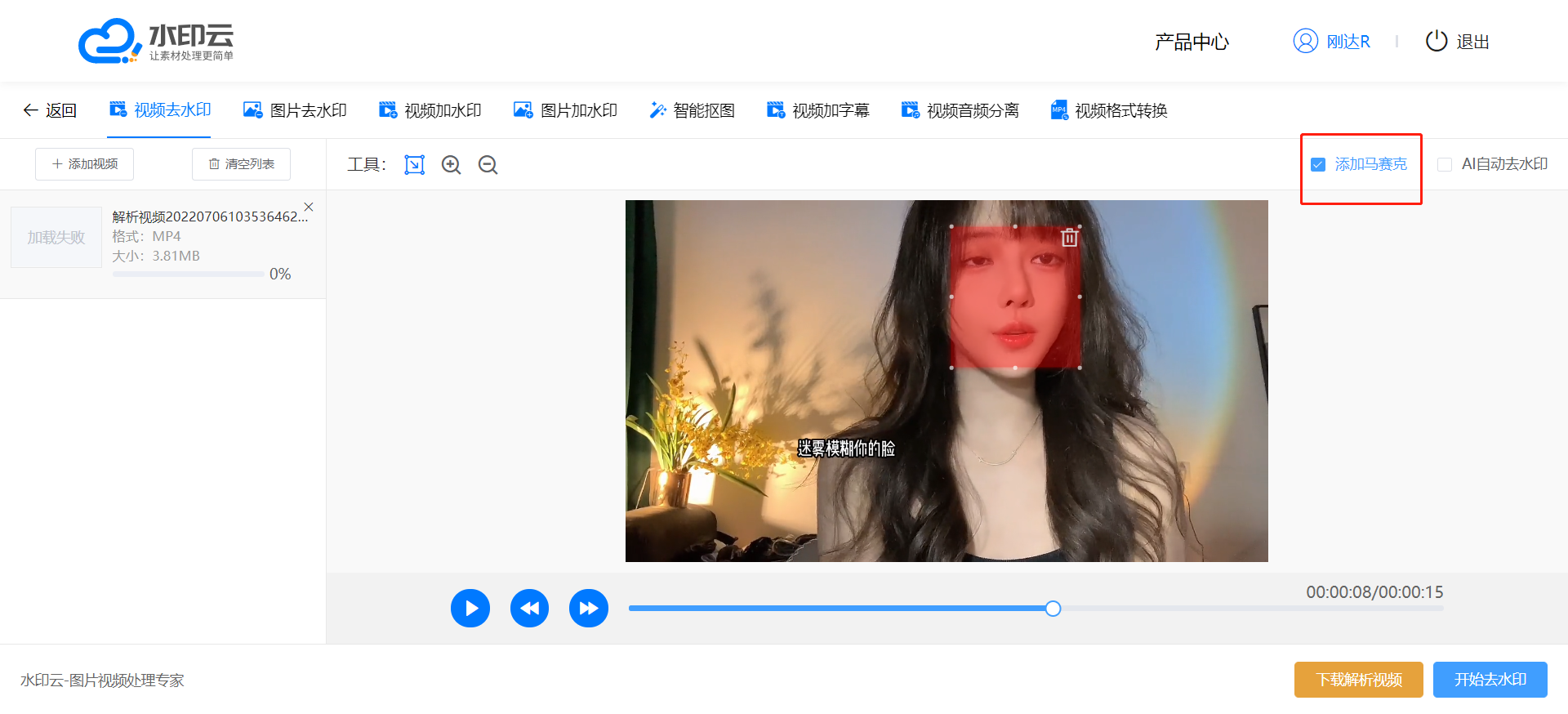Image resolution: width=1568 pixels, height=714 pixels.
Task: Click the 下载解析视频 button
Action: [x=1359, y=680]
